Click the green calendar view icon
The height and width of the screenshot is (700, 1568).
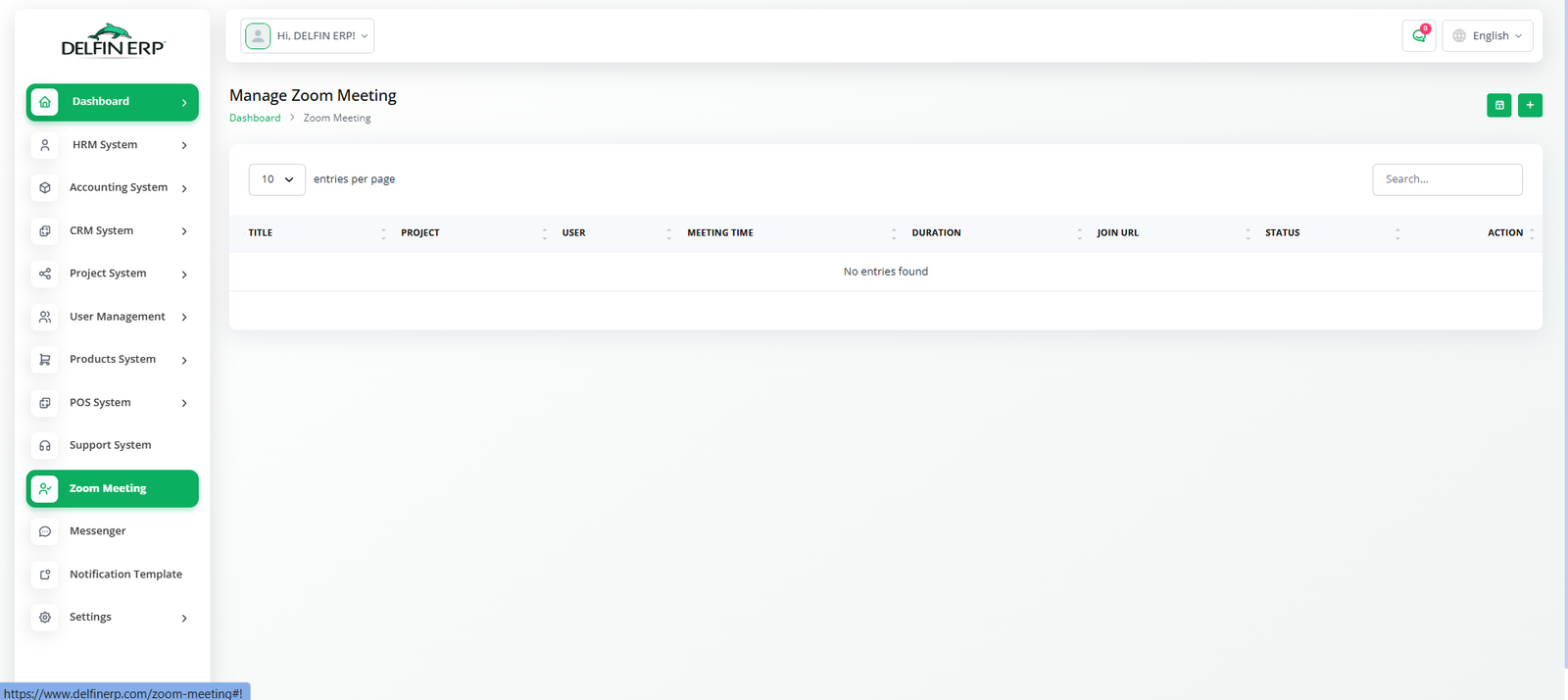1498,105
